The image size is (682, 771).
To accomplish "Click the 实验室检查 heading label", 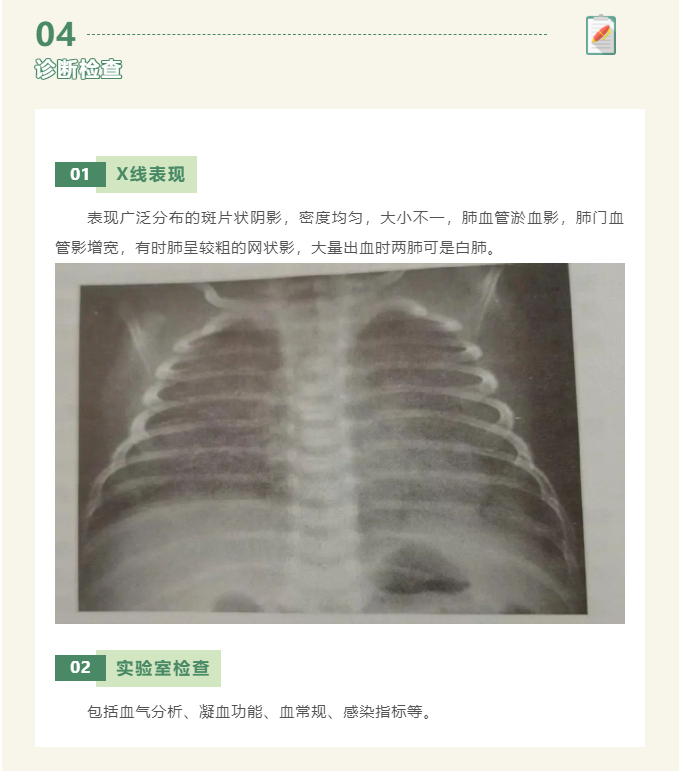I will click(x=163, y=668).
